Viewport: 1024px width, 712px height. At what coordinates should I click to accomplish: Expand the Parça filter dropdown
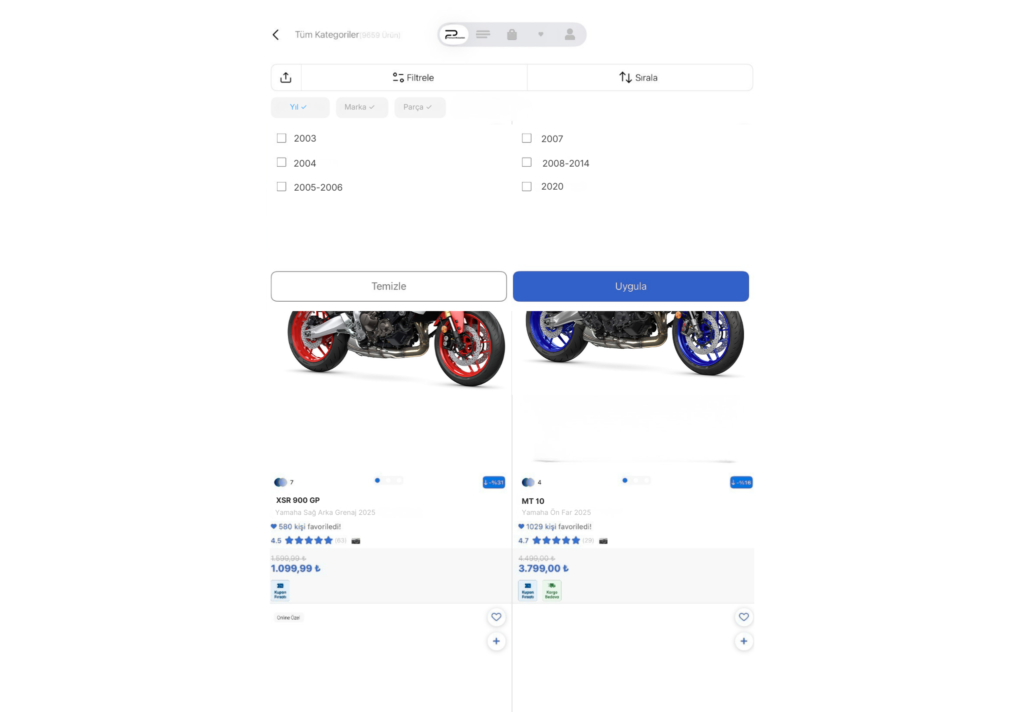(x=420, y=107)
